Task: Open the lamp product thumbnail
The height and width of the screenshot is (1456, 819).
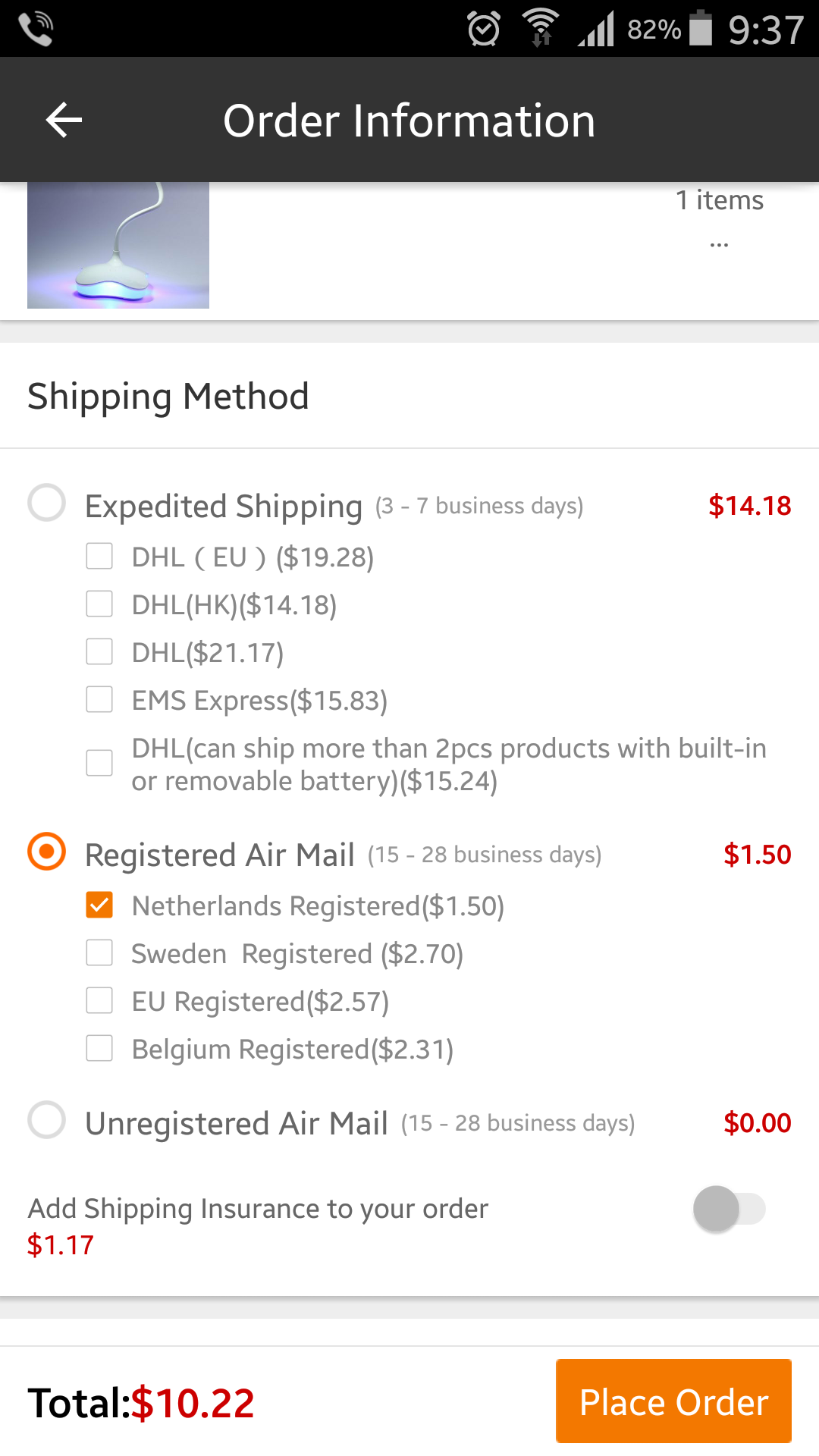Action: pyautogui.click(x=118, y=245)
